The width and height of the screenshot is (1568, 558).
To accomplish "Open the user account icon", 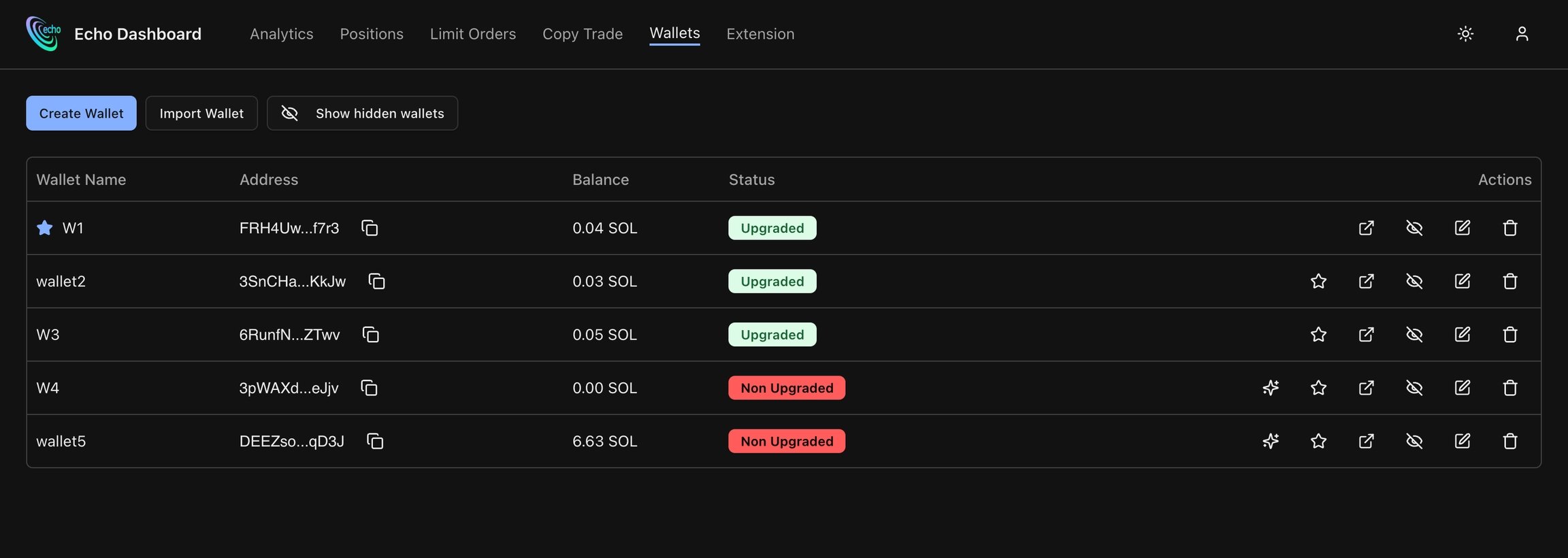I will (1522, 34).
